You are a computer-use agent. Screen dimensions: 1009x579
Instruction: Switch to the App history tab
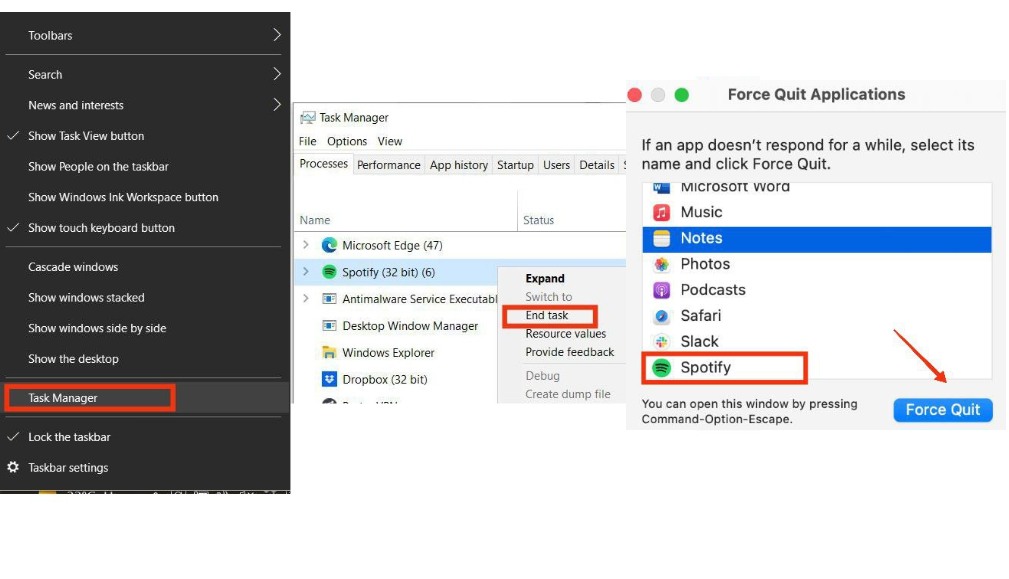coord(459,165)
